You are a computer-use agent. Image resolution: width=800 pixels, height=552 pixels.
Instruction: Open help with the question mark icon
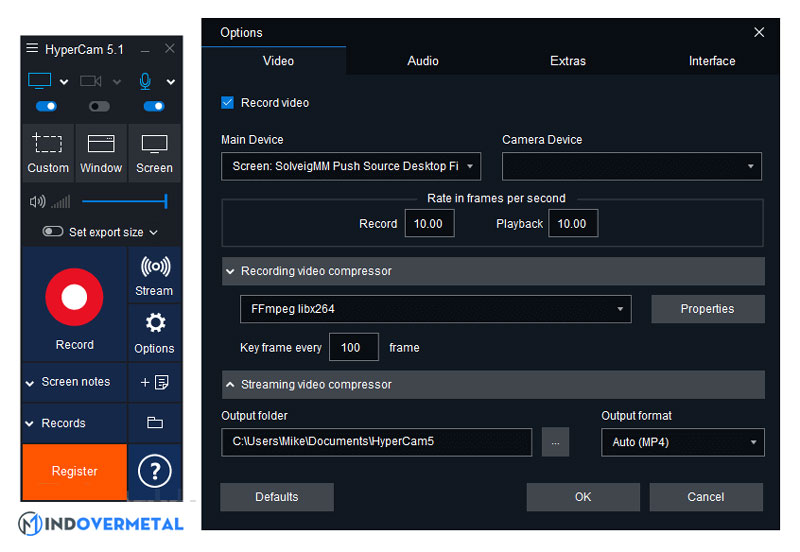pos(155,470)
